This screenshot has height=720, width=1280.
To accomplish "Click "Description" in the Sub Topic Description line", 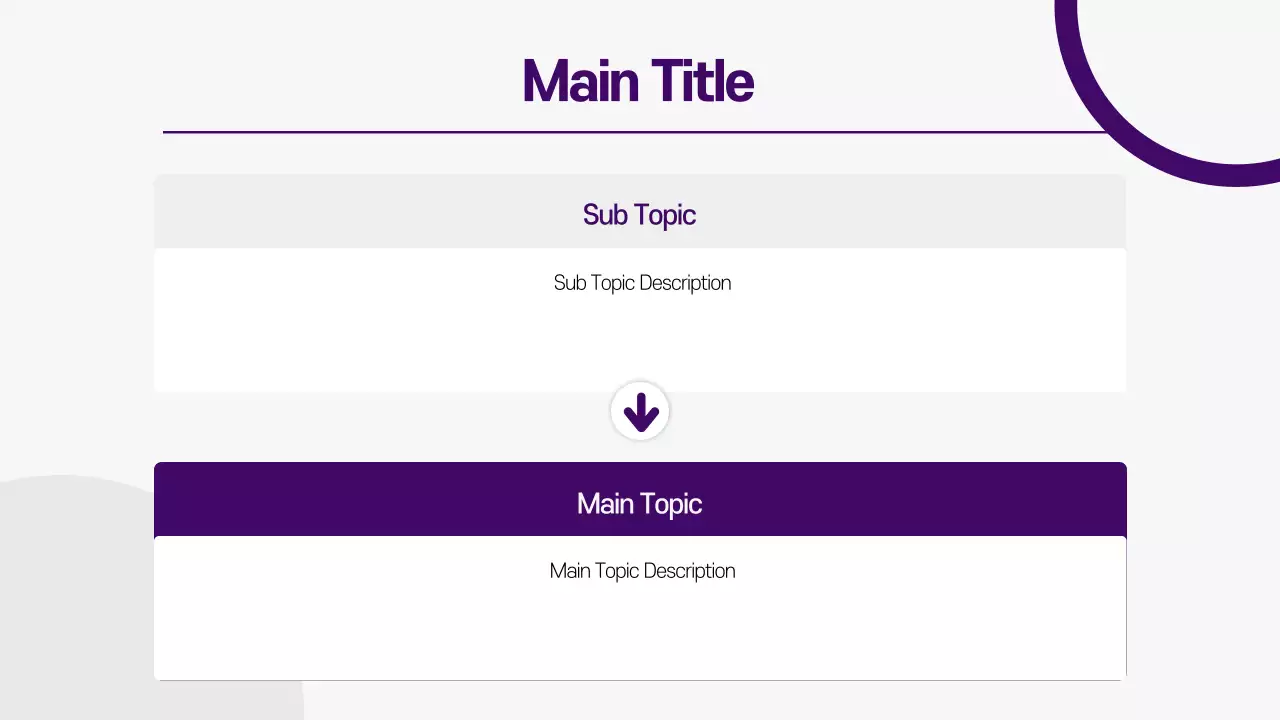I will [x=685, y=283].
